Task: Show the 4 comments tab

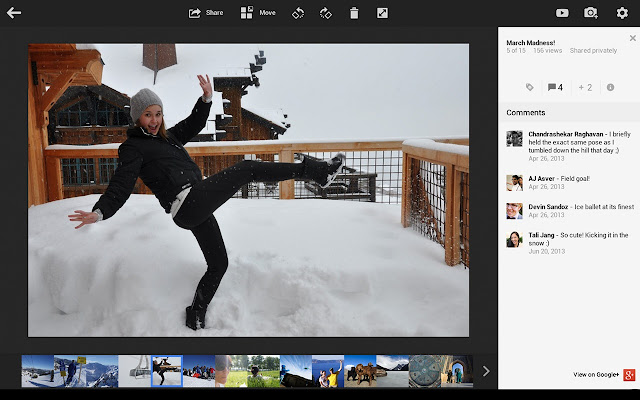Action: tap(555, 87)
